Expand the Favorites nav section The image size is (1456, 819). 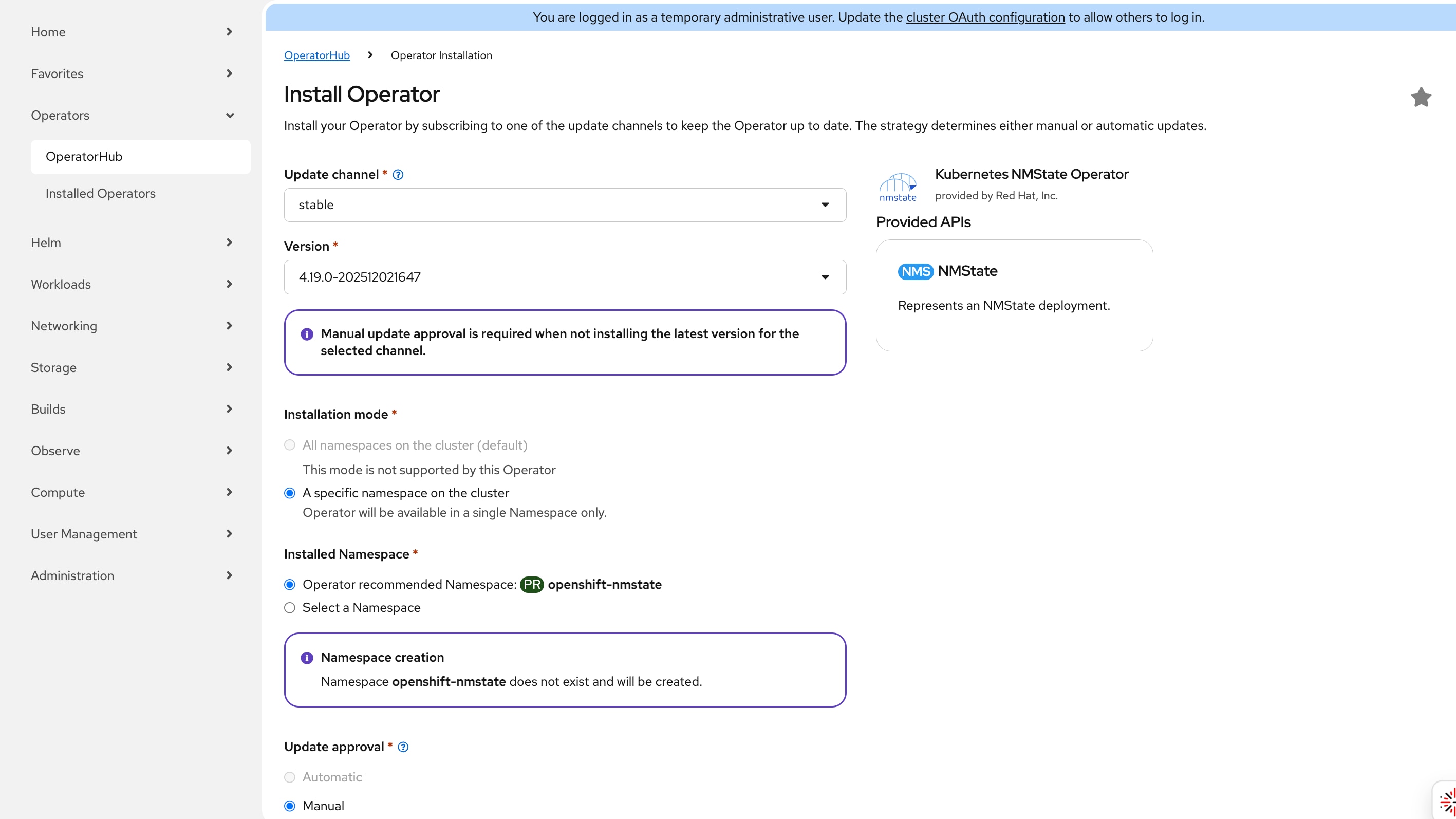131,73
